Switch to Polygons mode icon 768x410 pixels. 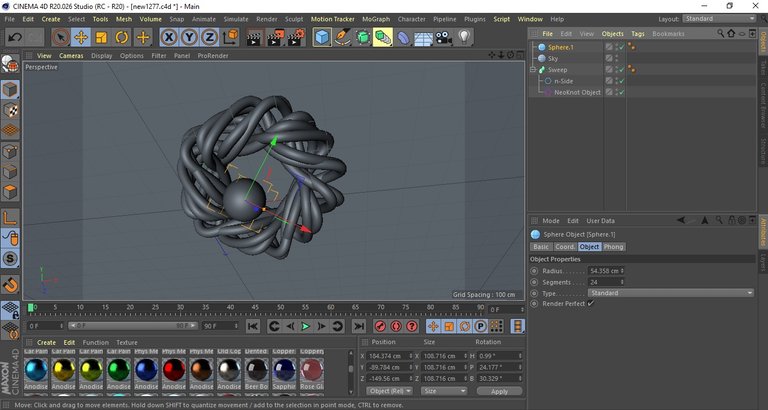10,192
